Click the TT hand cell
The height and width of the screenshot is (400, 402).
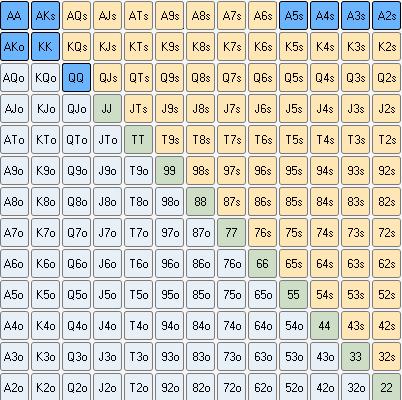tap(138, 139)
